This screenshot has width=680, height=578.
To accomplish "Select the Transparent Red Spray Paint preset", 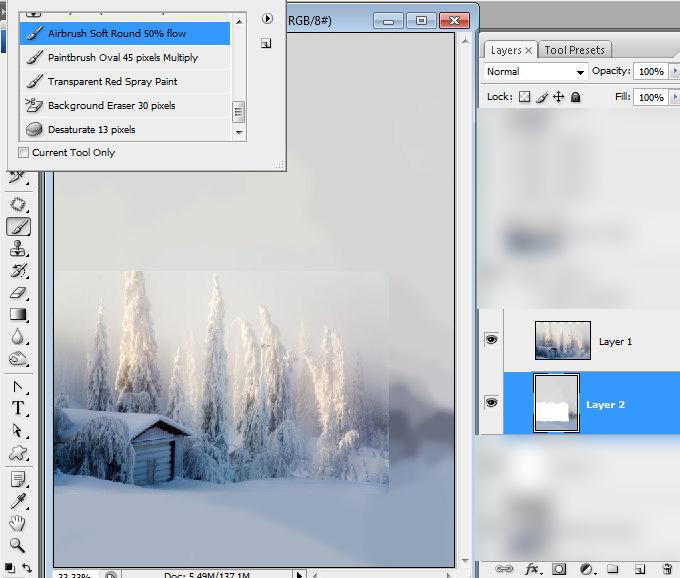I will 112,82.
